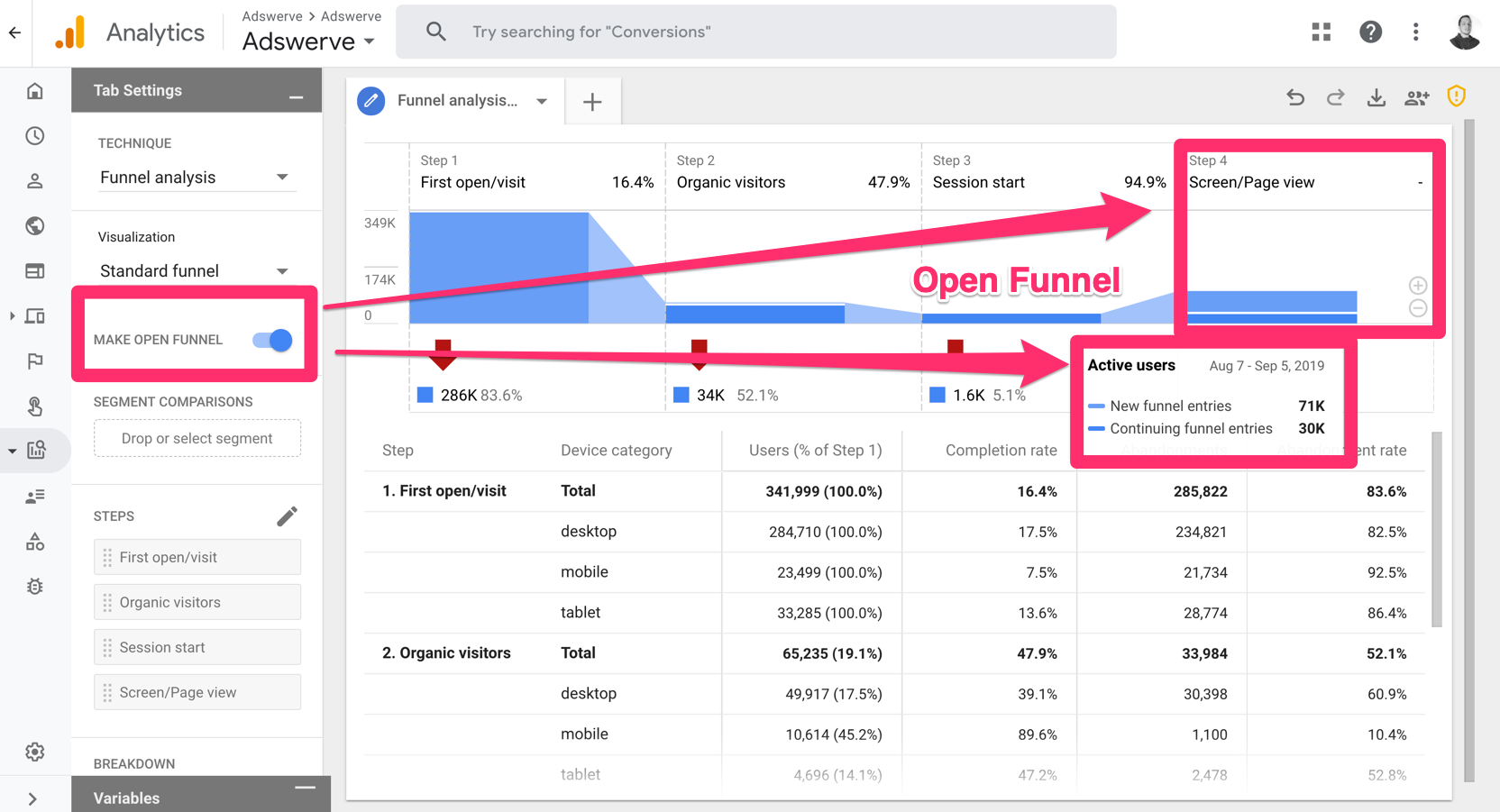Open the Technique Funnel analysis dropdown
This screenshot has width=1500, height=812.
(194, 178)
